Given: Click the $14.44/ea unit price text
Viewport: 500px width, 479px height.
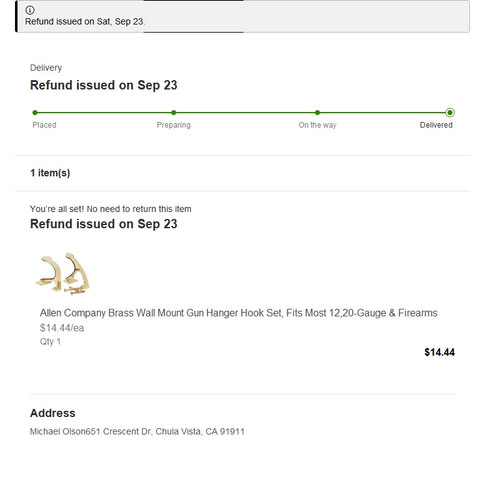Looking at the screenshot, I should tap(62, 328).
